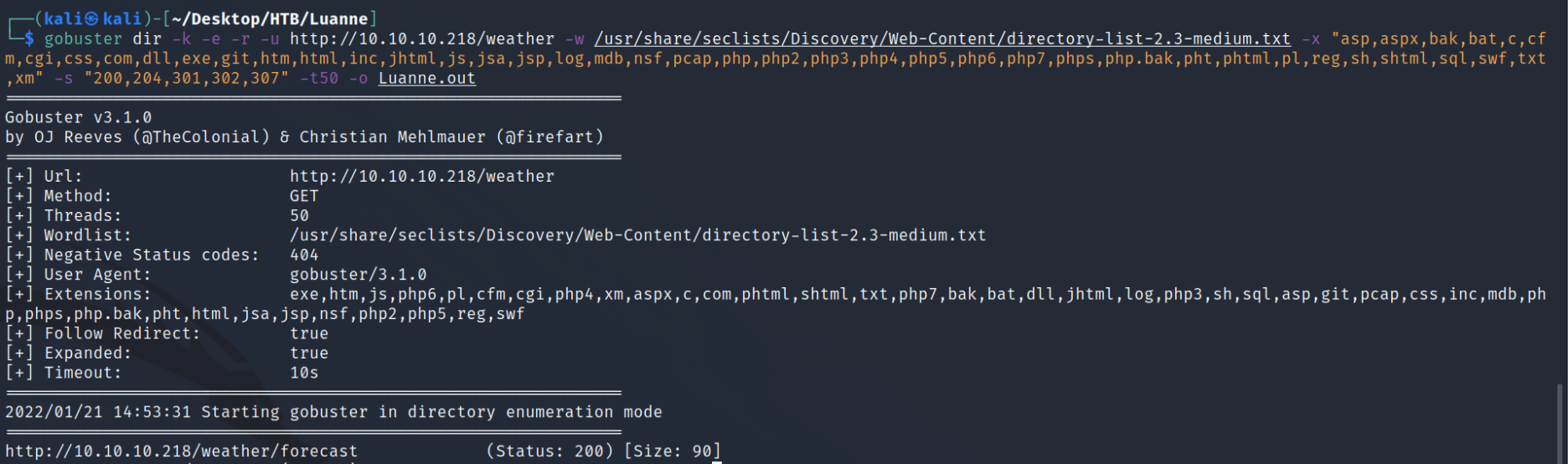Screen dimensions: 1568x464
Task: Open the underlined seclists wordlist path
Action: pos(942,39)
